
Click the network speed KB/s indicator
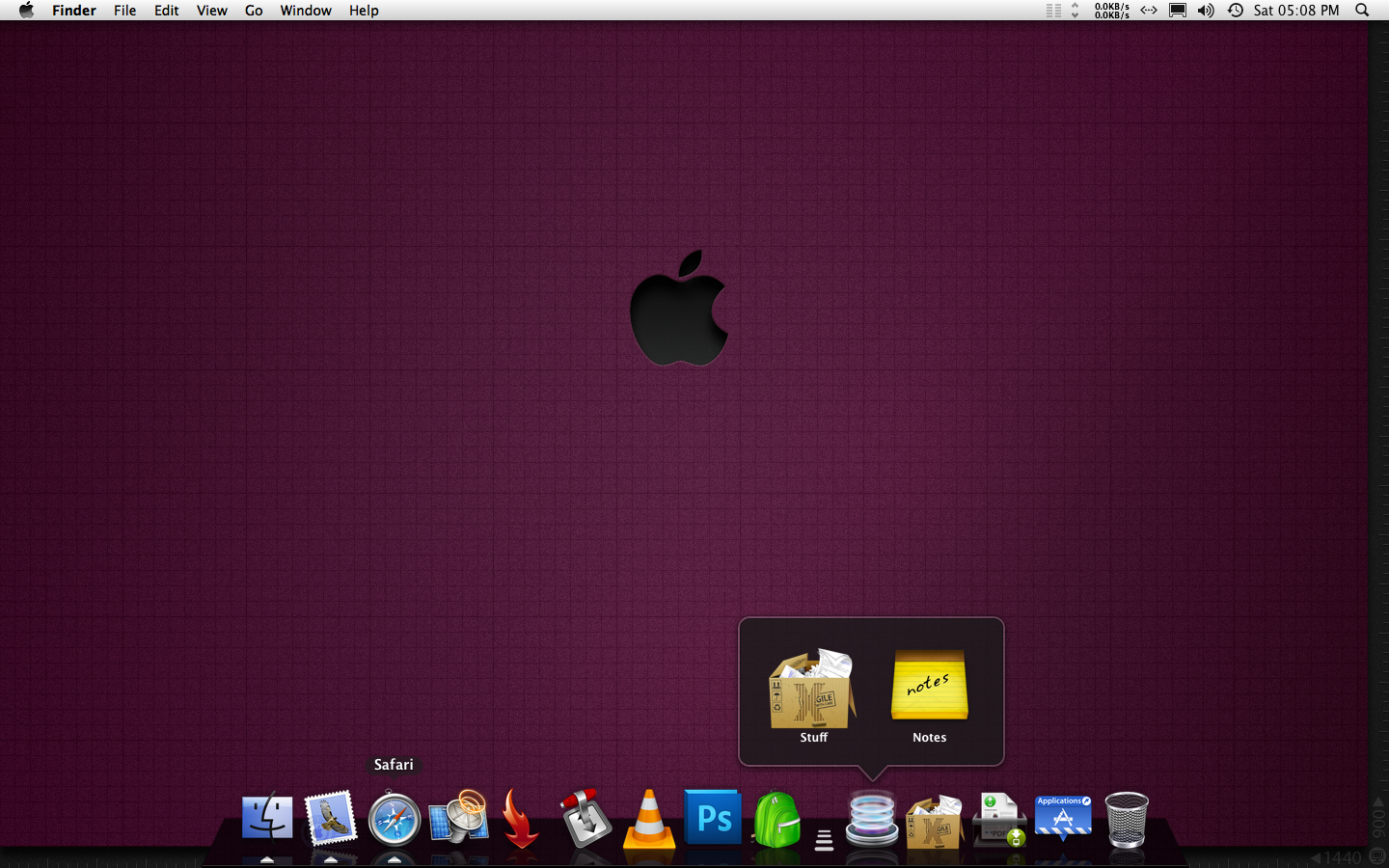[x=1111, y=11]
